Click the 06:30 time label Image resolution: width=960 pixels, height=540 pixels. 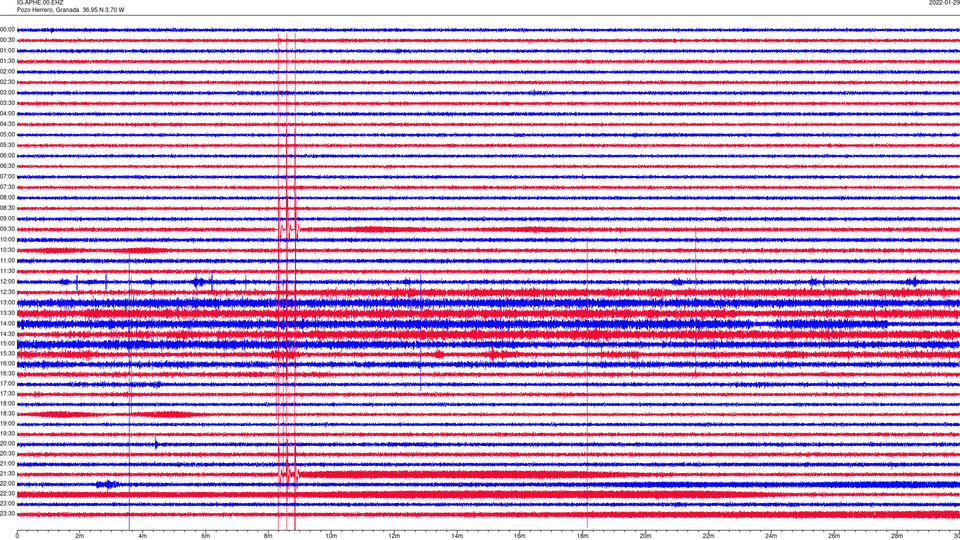tap(8, 166)
